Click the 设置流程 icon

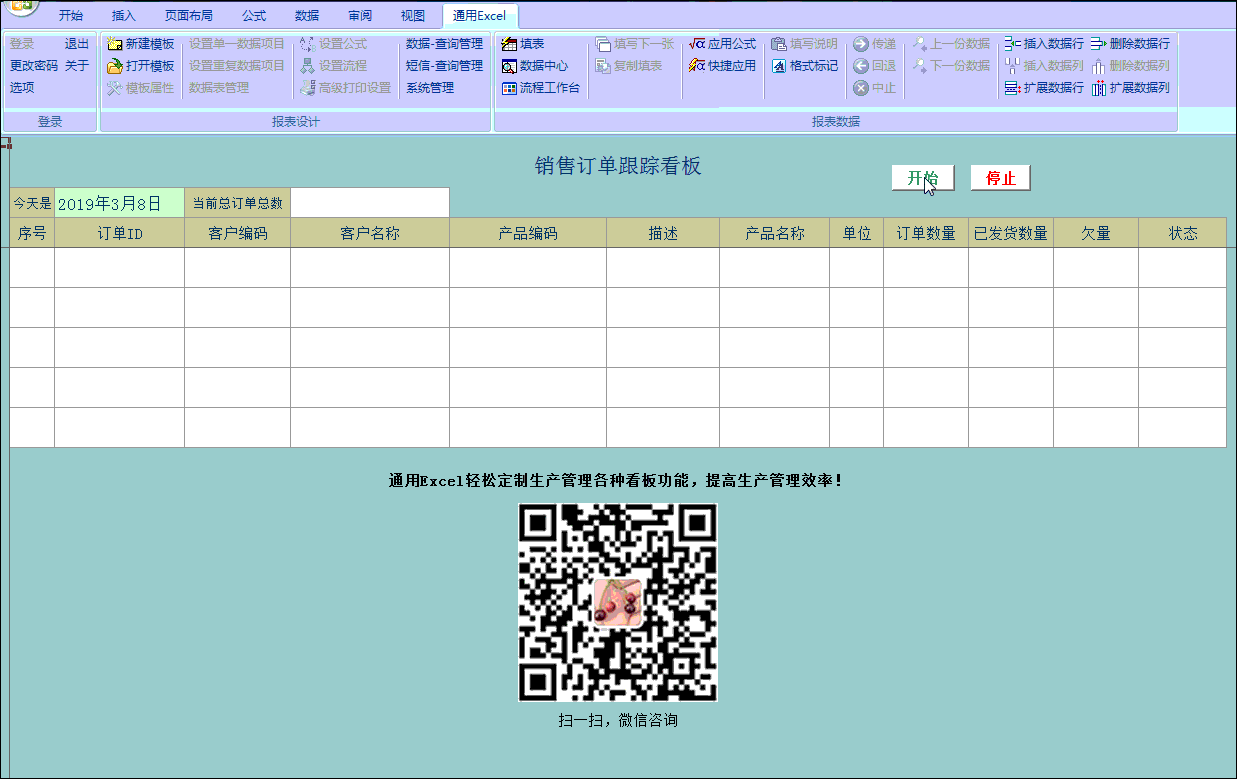tap(308, 66)
